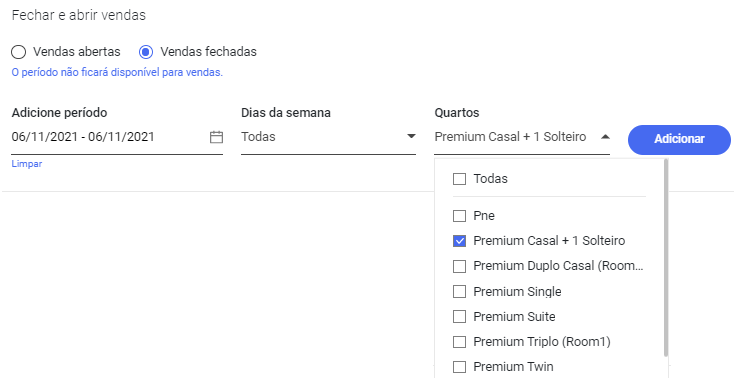
Task: Expand the Dias da semana dropdown arrow
Action: (x=411, y=136)
